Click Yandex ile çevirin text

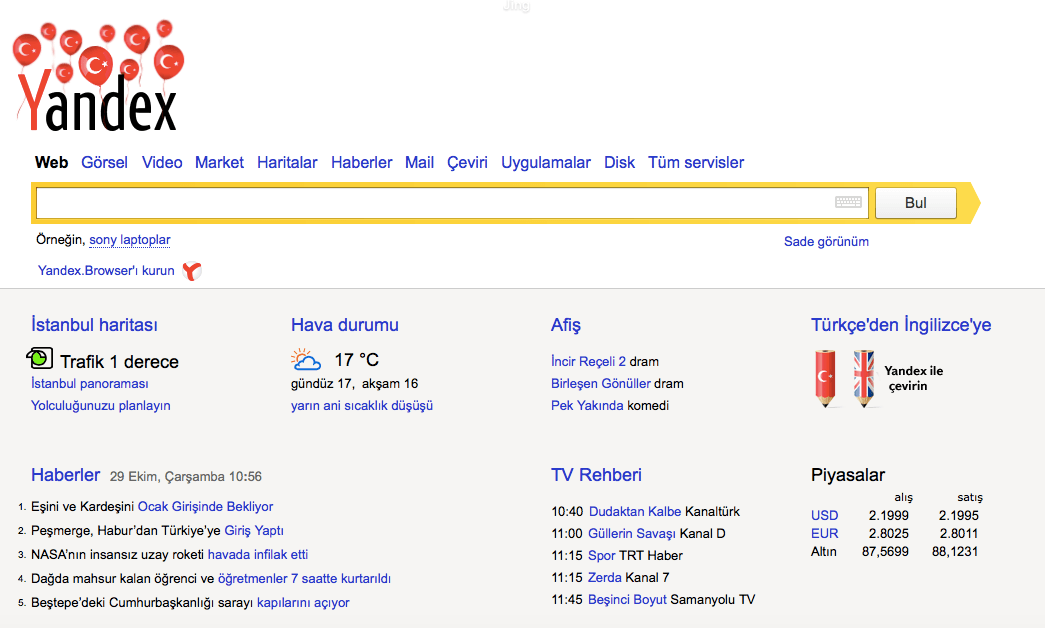[913, 378]
